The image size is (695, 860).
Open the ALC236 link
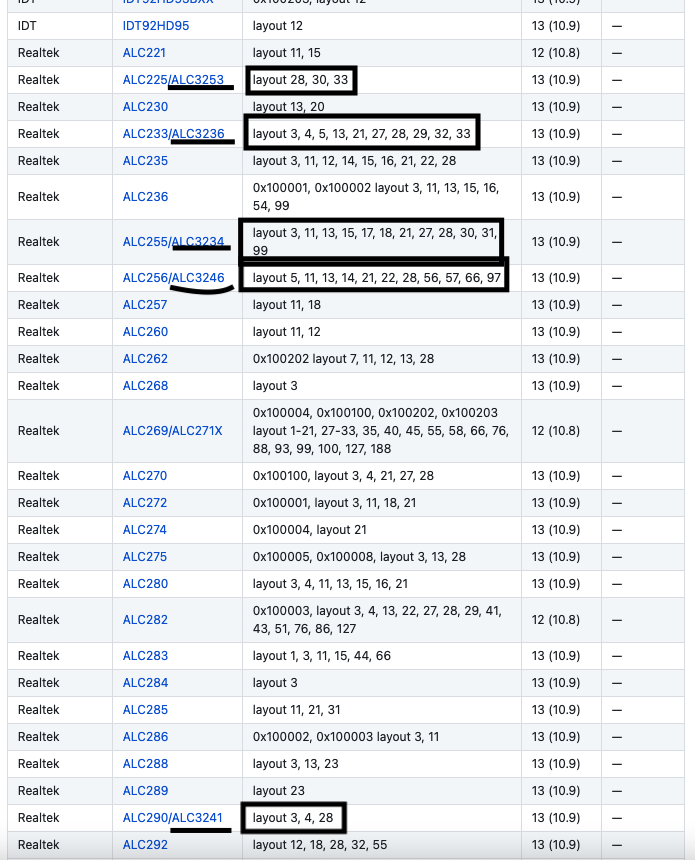pos(145,197)
